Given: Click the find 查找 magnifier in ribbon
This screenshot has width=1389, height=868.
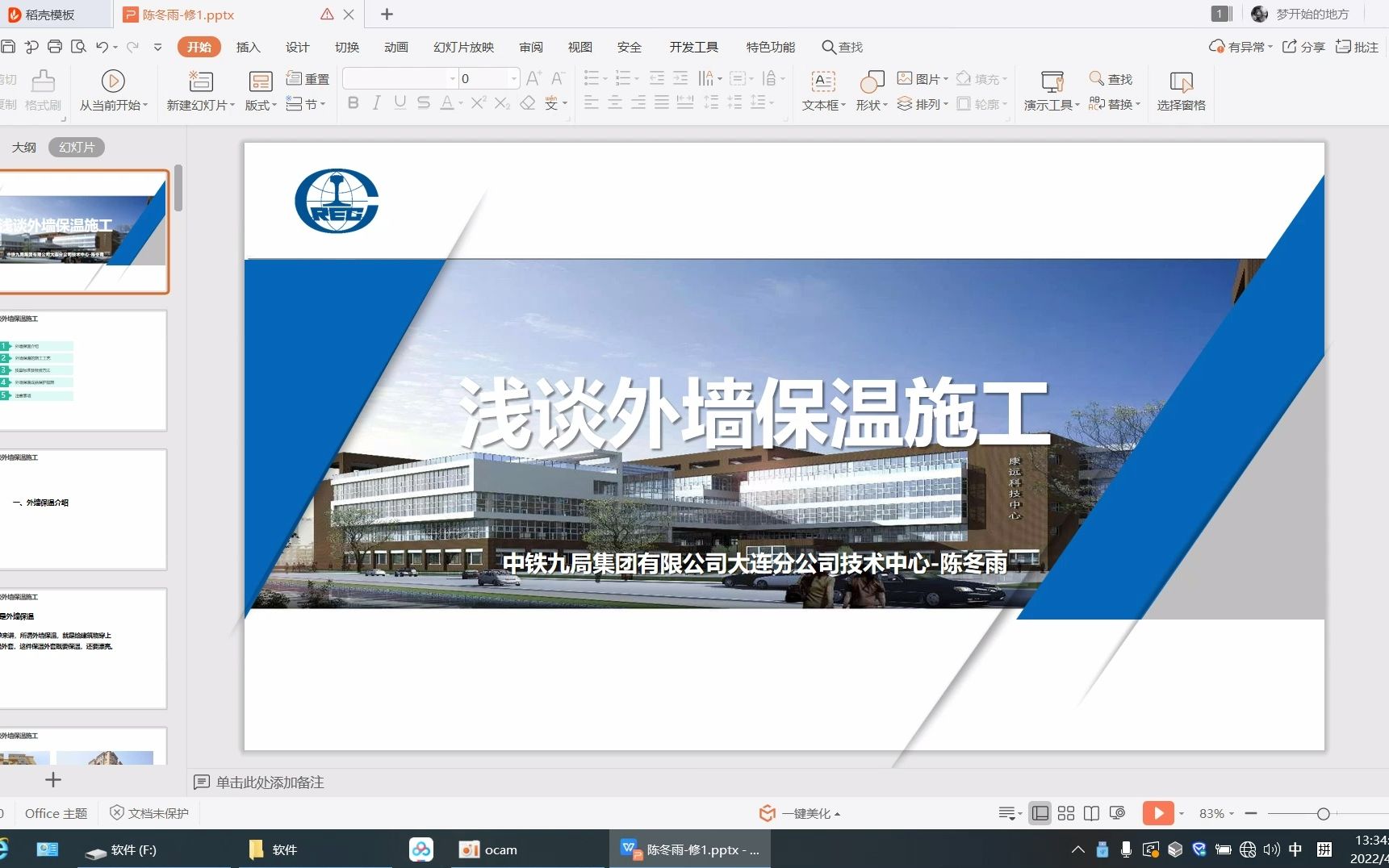Looking at the screenshot, I should pyautogui.click(x=1111, y=79).
